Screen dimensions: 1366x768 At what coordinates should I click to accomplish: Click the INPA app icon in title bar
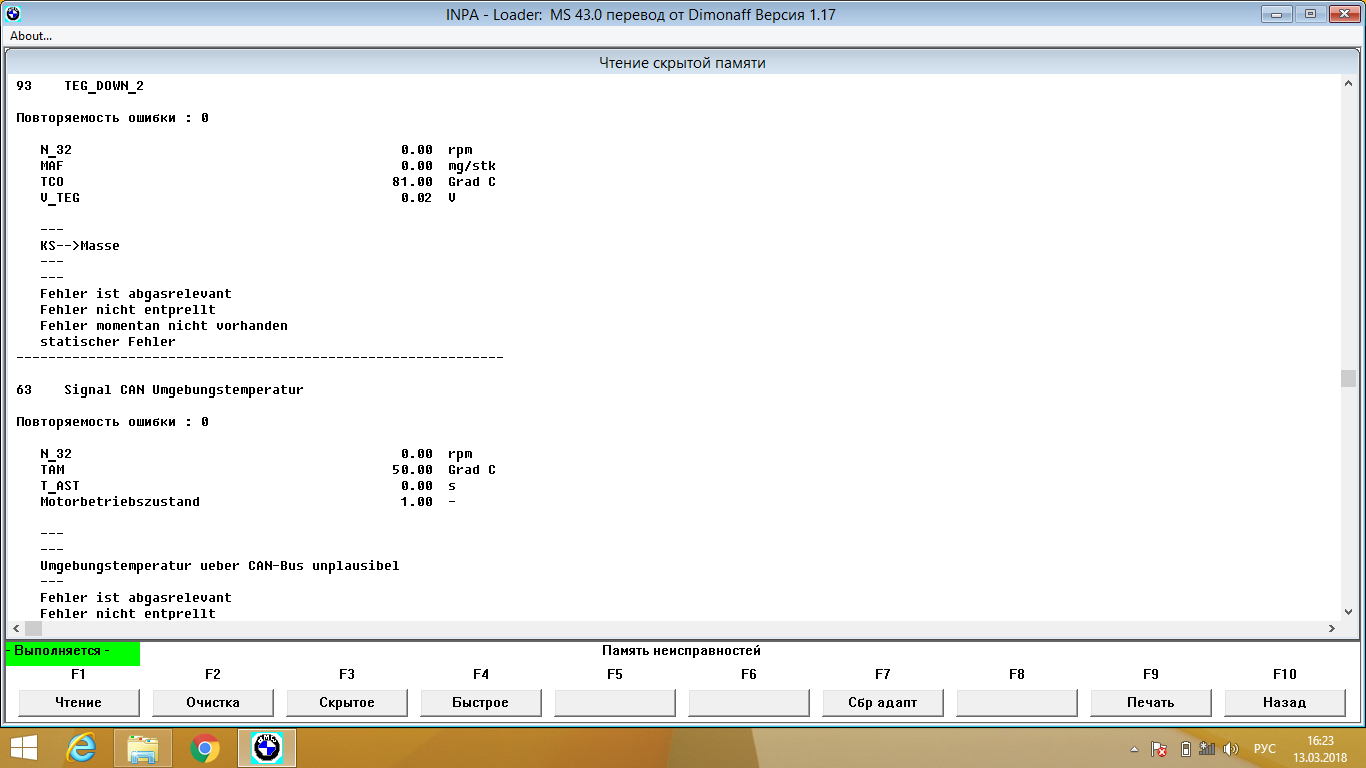[x=13, y=14]
